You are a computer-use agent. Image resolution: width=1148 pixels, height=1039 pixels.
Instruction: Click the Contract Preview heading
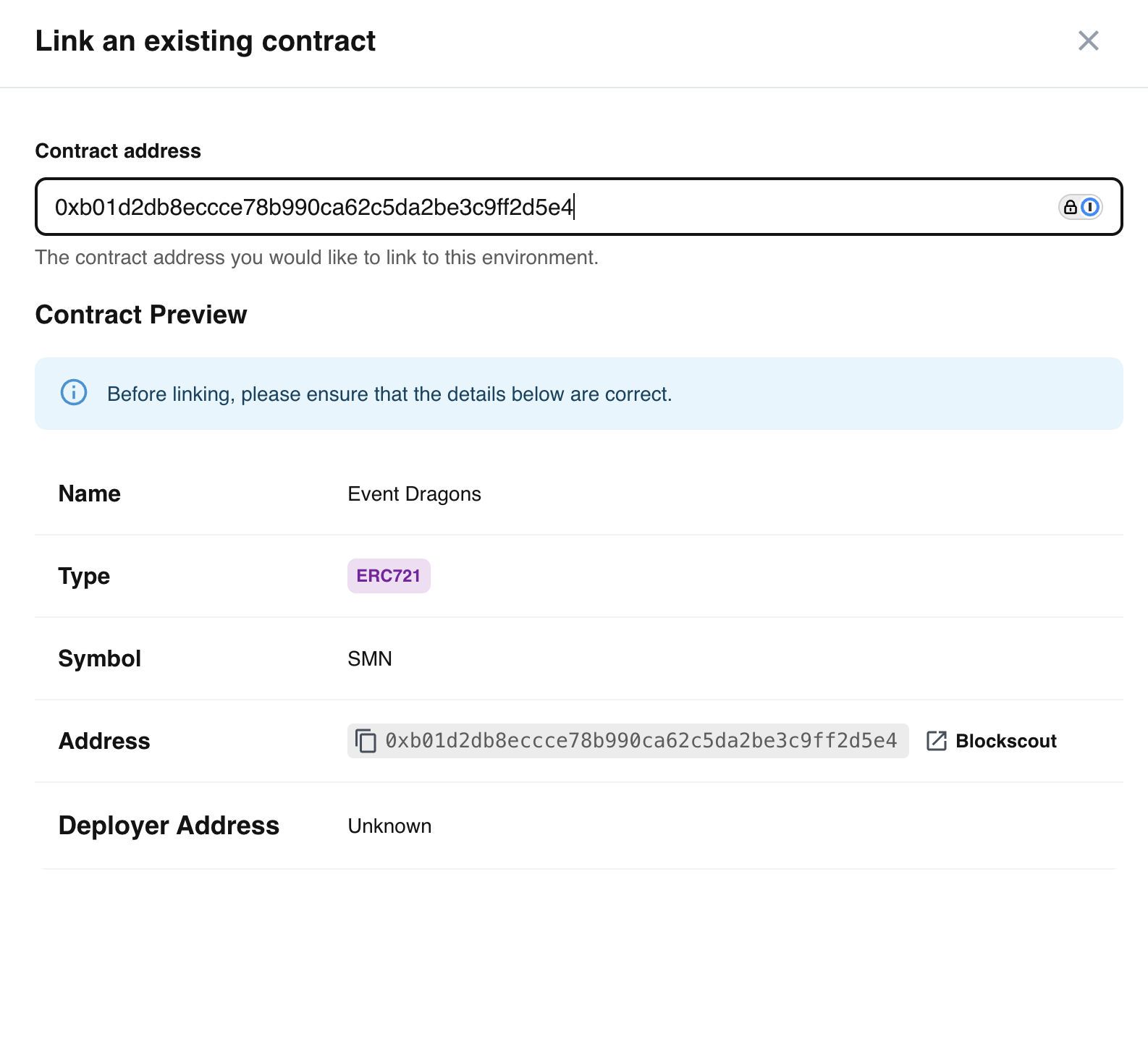pyautogui.click(x=141, y=315)
